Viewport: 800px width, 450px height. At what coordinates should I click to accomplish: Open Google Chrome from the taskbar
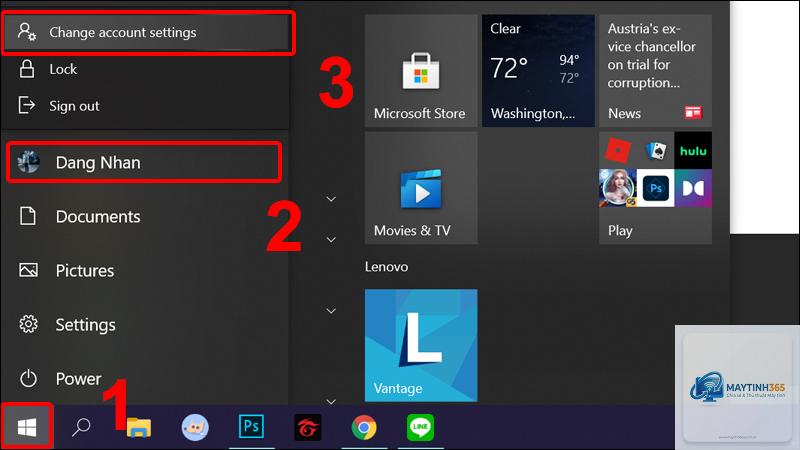[x=364, y=427]
